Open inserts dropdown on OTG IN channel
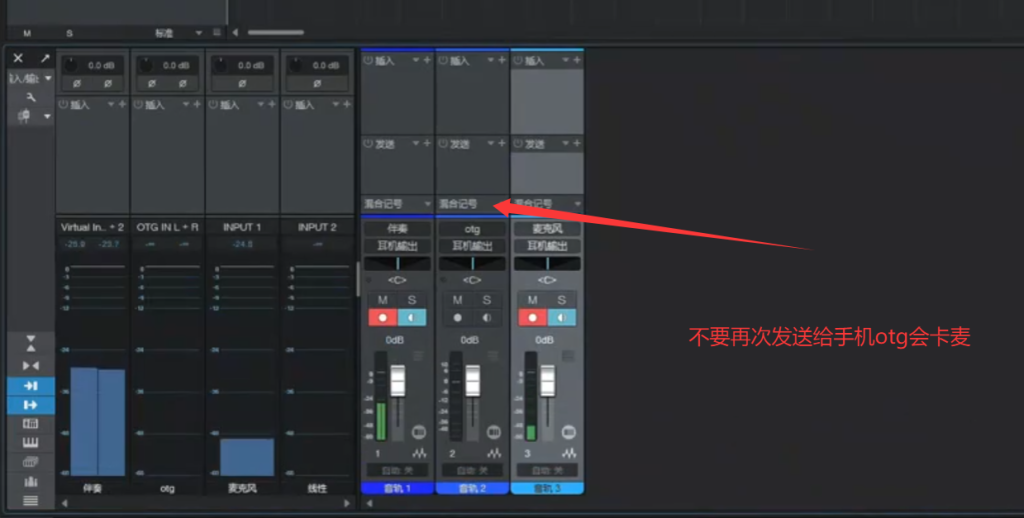The width and height of the screenshot is (1024, 518). [x=185, y=105]
